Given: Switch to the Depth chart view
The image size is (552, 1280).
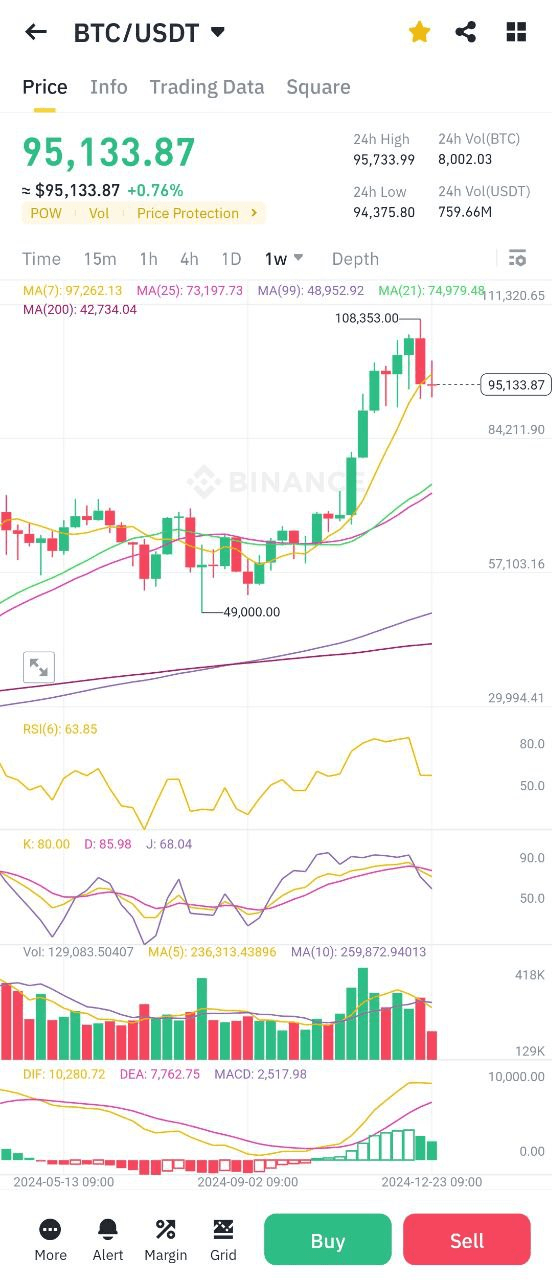Looking at the screenshot, I should [x=355, y=259].
